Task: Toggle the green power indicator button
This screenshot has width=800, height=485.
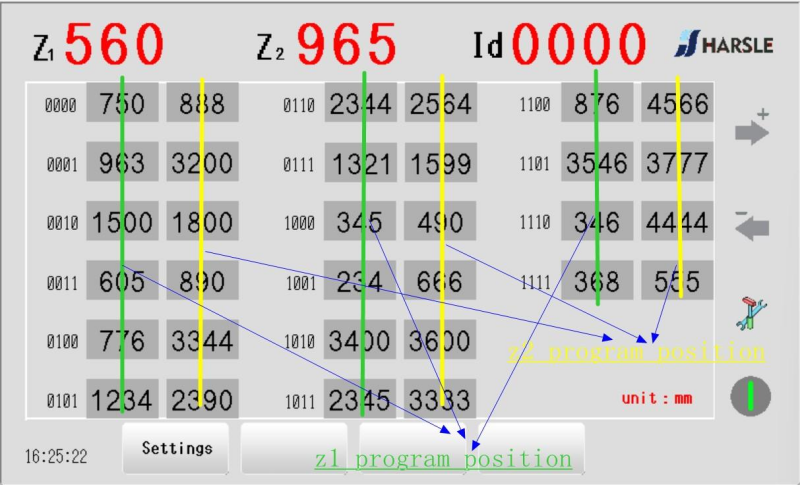Action: [751, 396]
